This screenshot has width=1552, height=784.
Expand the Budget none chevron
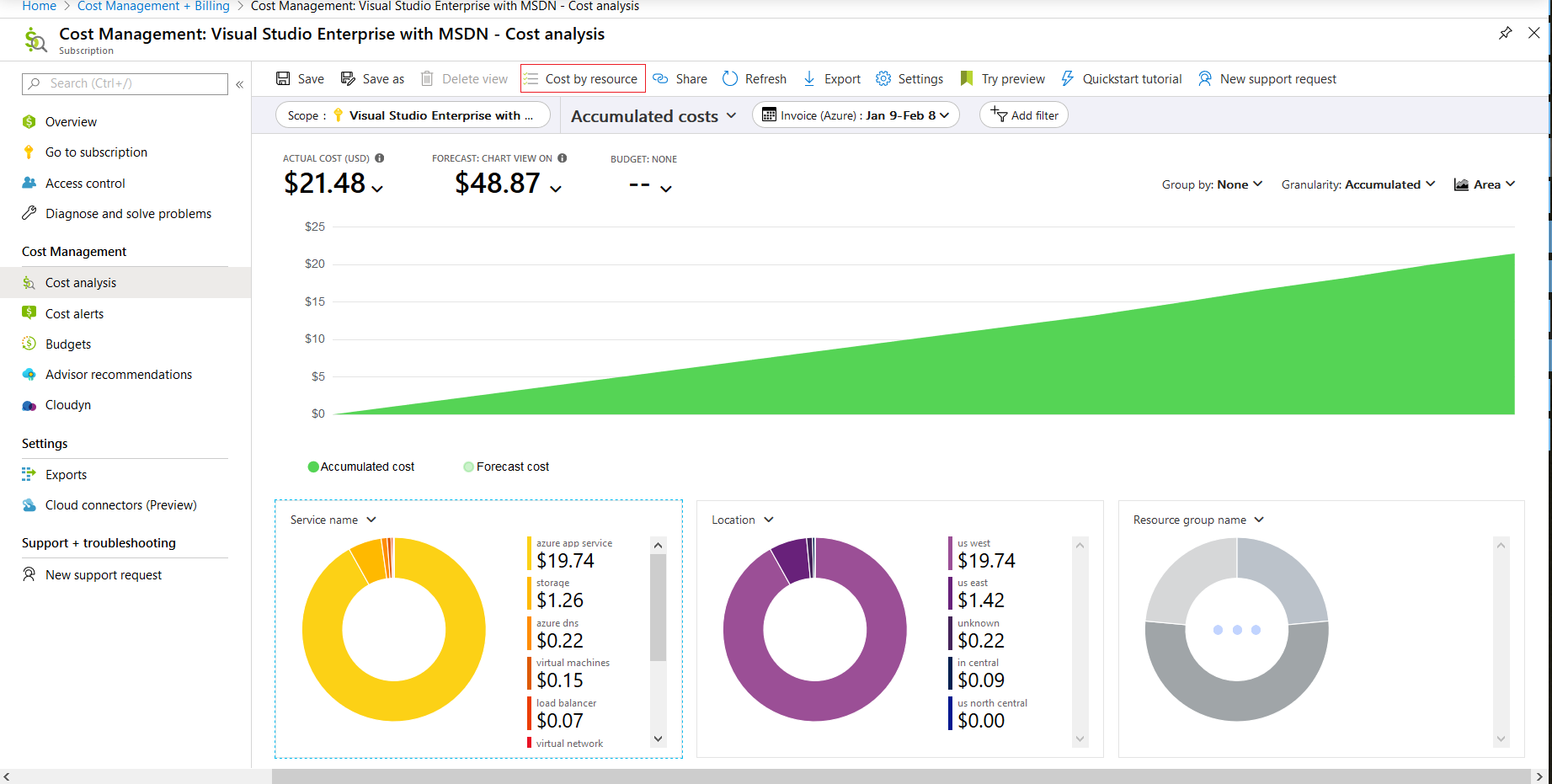point(666,189)
